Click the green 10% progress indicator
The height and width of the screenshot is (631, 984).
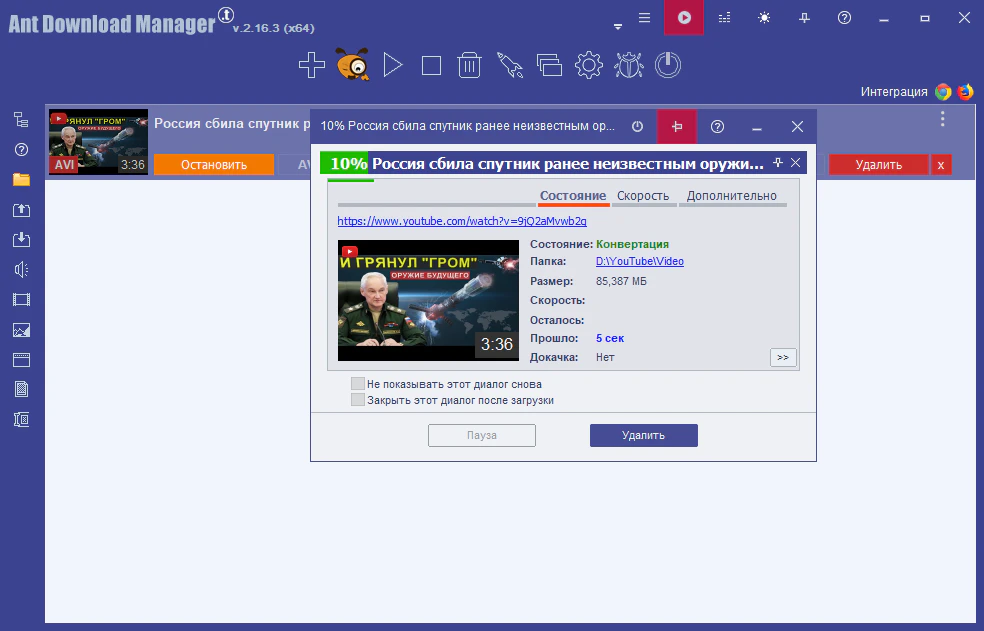pos(346,163)
